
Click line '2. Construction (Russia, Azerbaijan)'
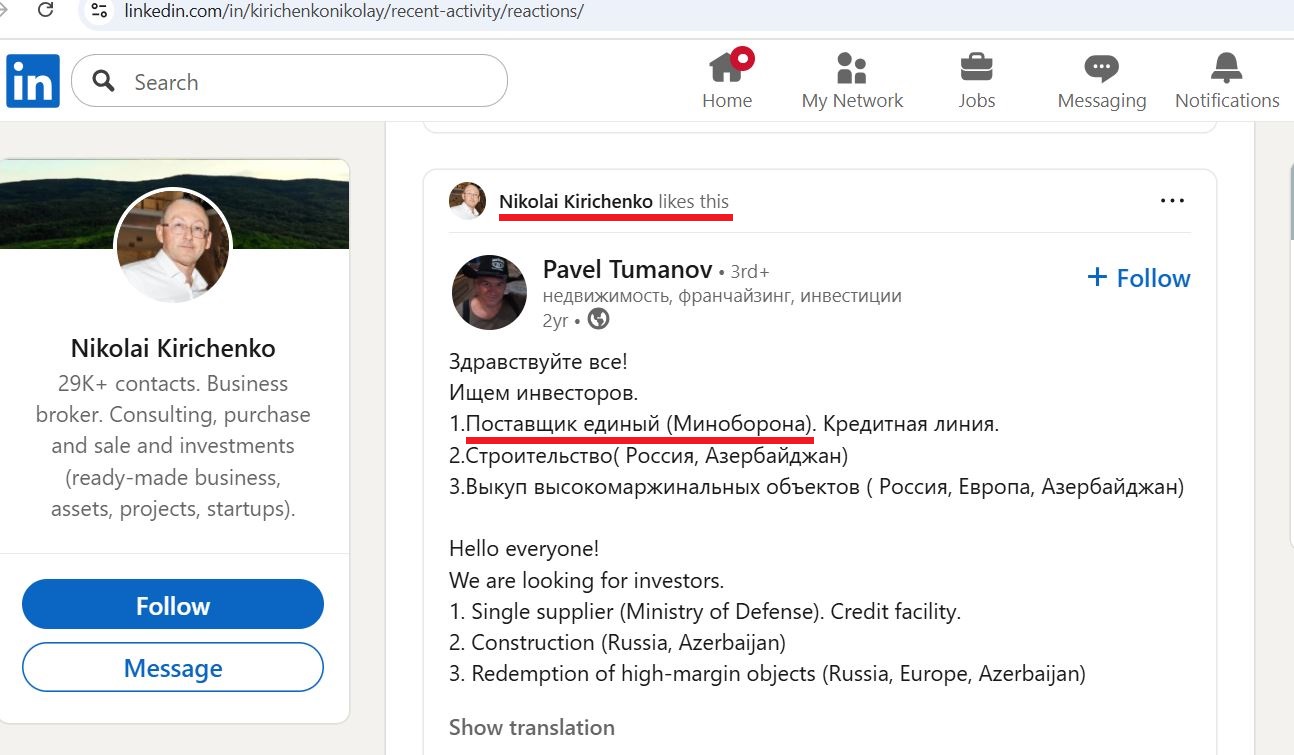[617, 642]
